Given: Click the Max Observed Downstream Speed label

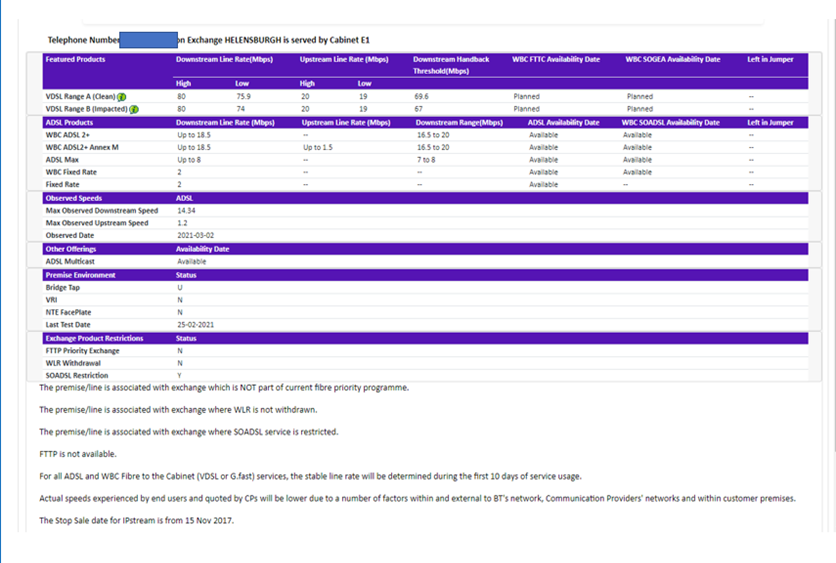Looking at the screenshot, I should (x=102, y=211).
